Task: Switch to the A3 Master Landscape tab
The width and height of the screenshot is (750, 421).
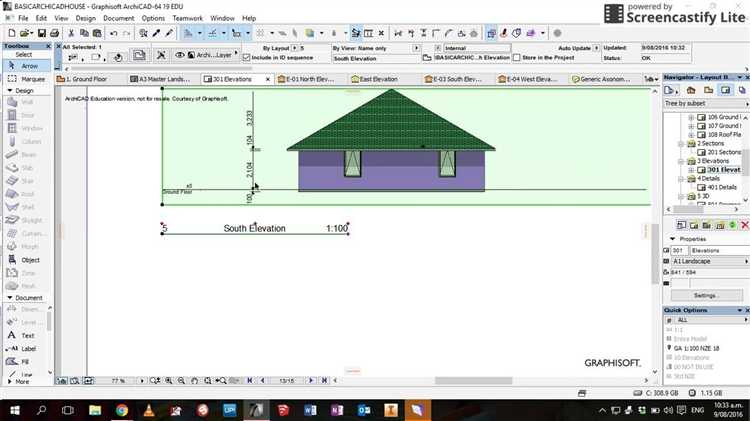Action: tap(164, 79)
